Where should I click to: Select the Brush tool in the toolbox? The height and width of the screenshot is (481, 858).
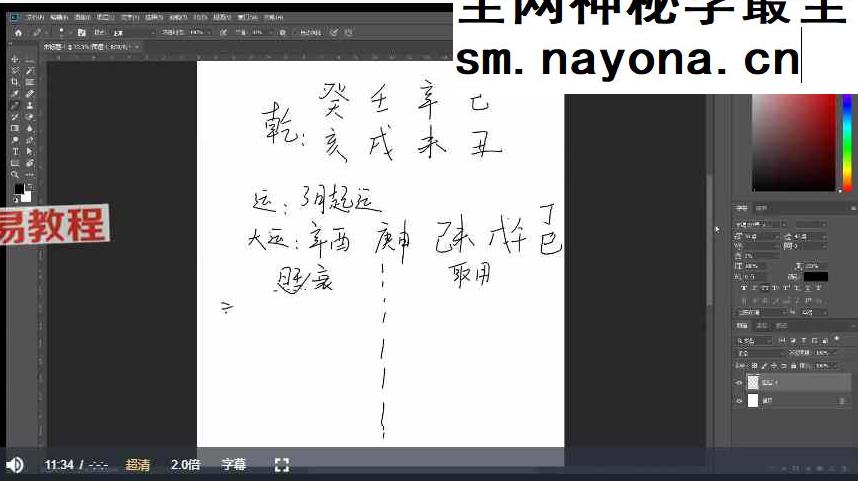(x=15, y=105)
